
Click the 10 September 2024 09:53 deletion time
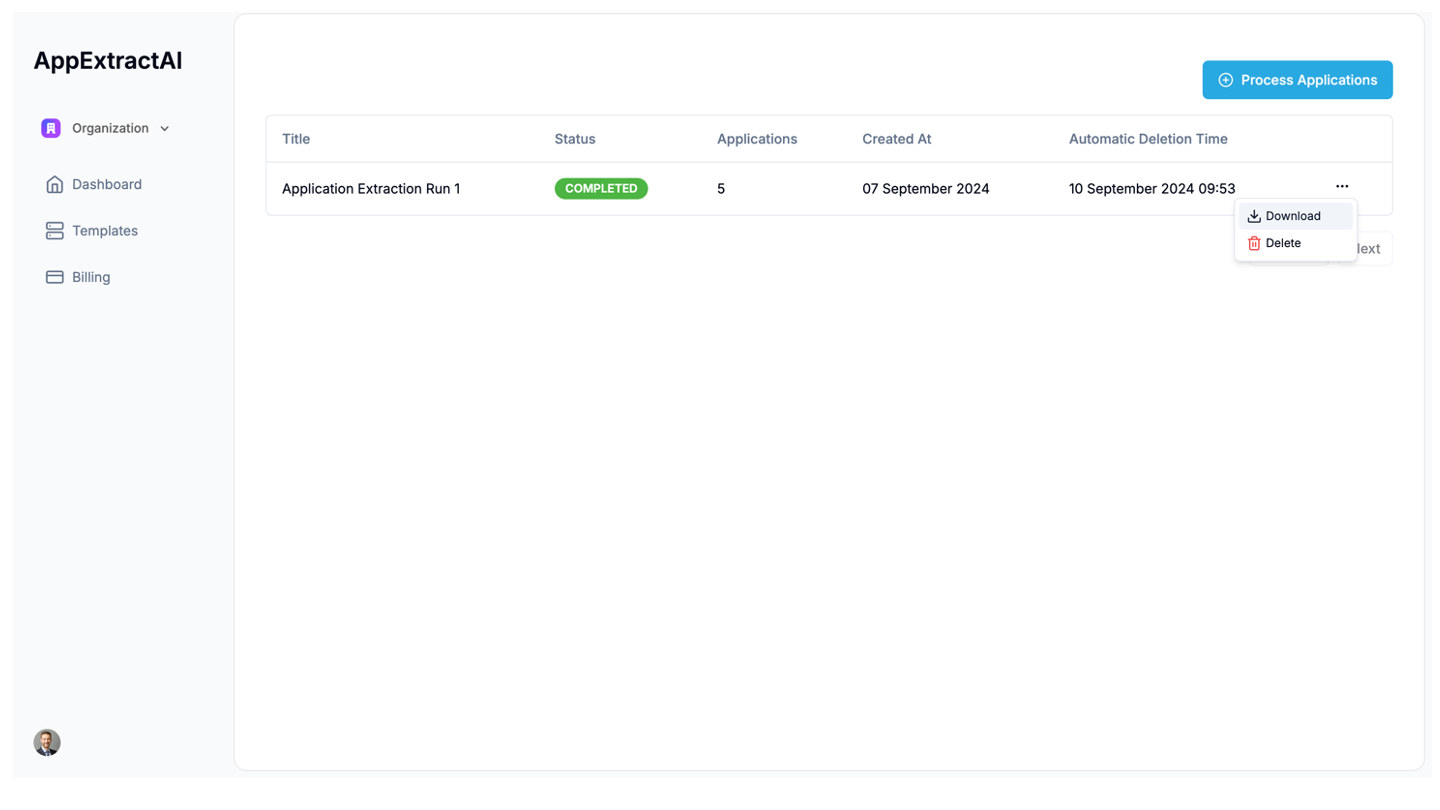[x=1152, y=188]
